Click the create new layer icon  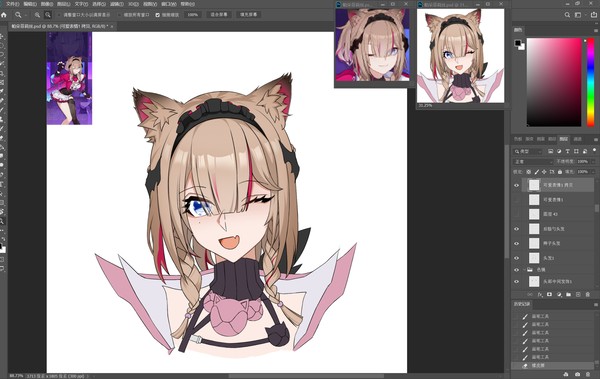[578, 294]
